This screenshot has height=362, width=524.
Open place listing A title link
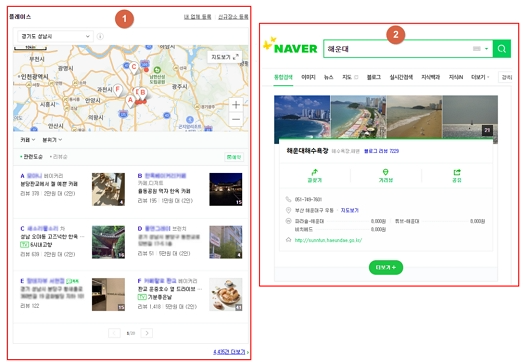(x=34, y=176)
